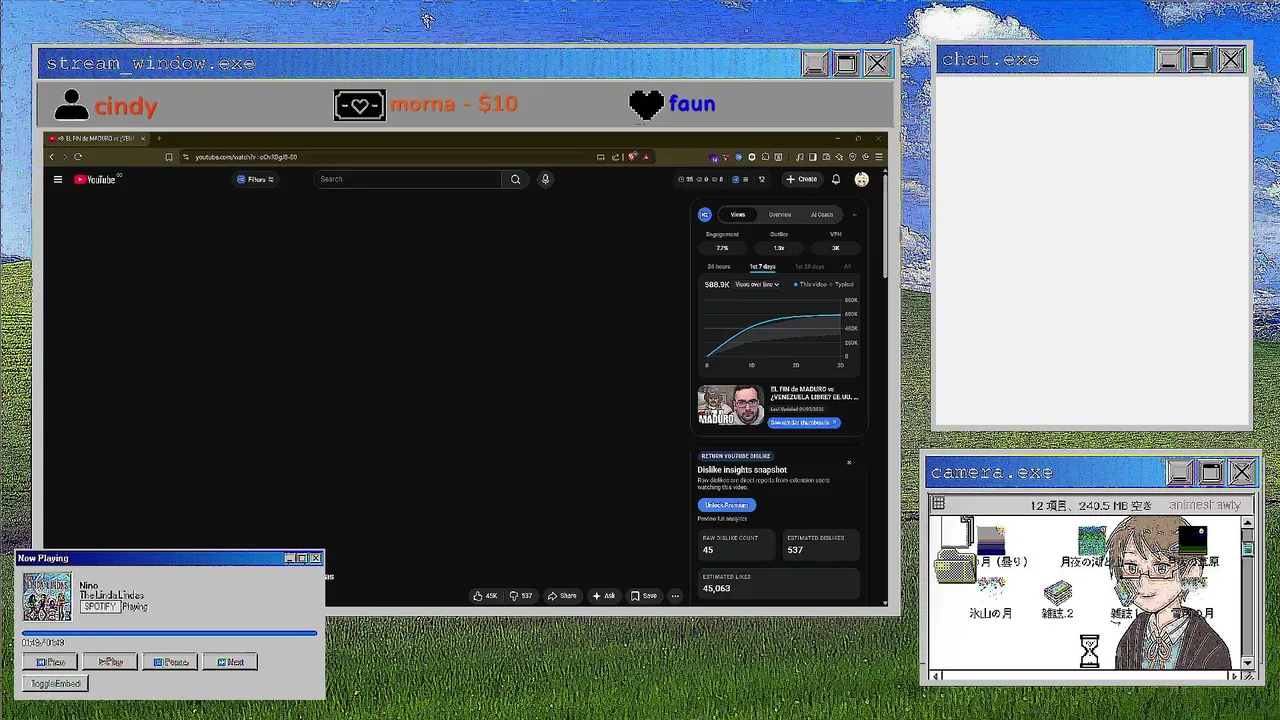The height and width of the screenshot is (720, 1280).
Task: Share the video
Action: (562, 595)
